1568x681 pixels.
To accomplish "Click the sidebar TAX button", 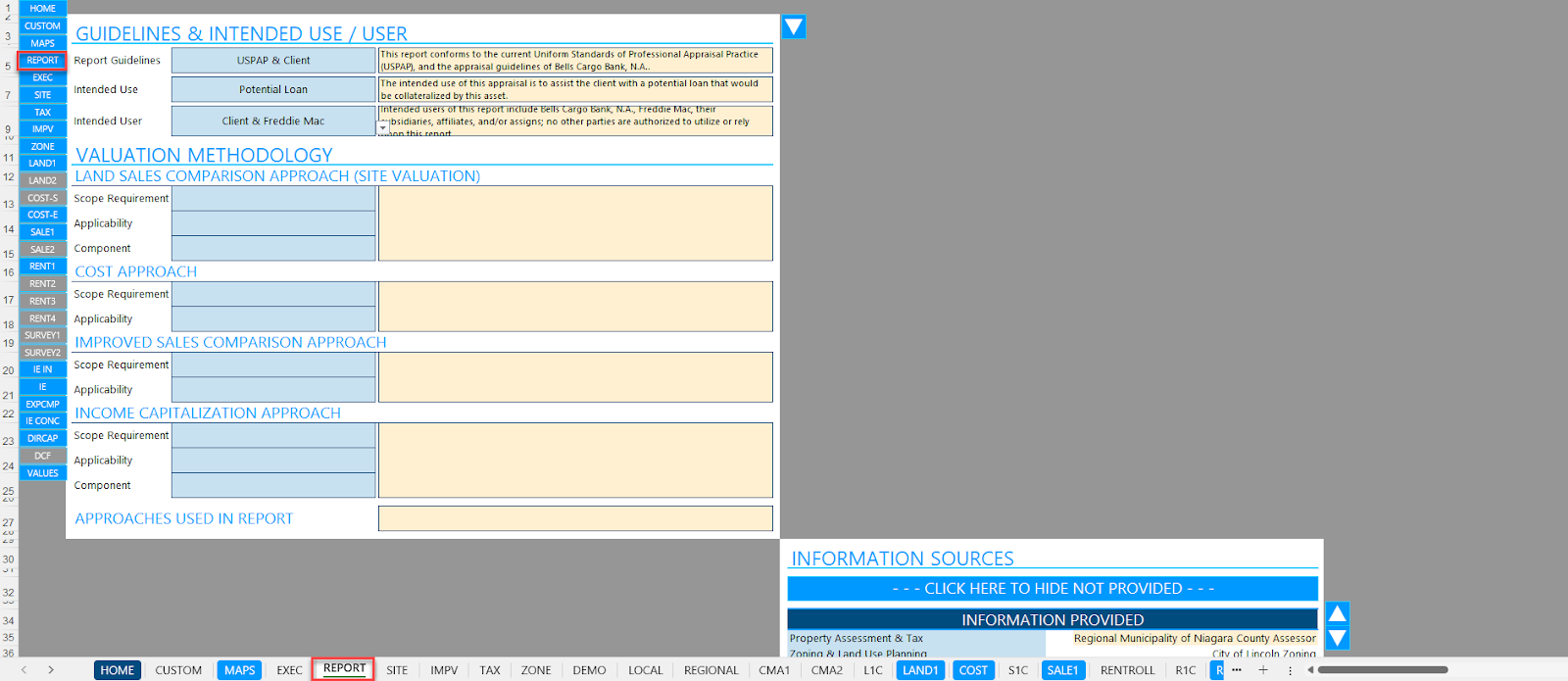I will (42, 112).
